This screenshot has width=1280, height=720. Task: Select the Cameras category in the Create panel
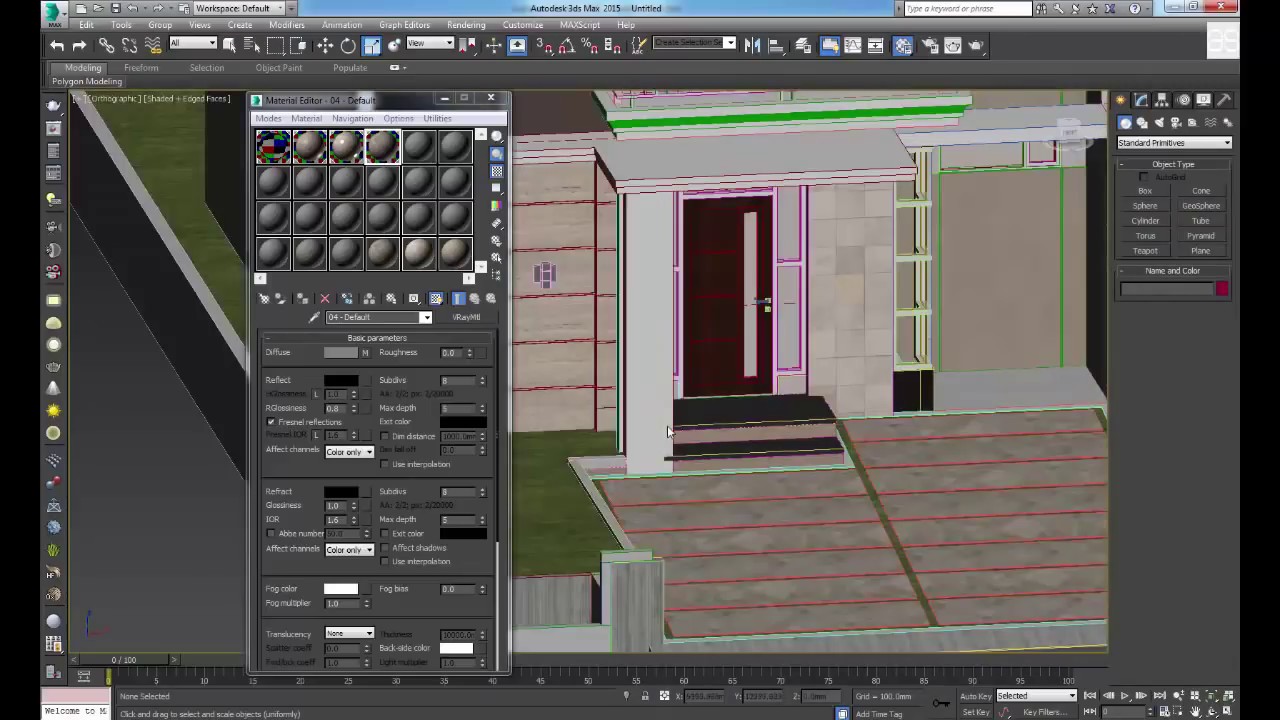[1176, 123]
